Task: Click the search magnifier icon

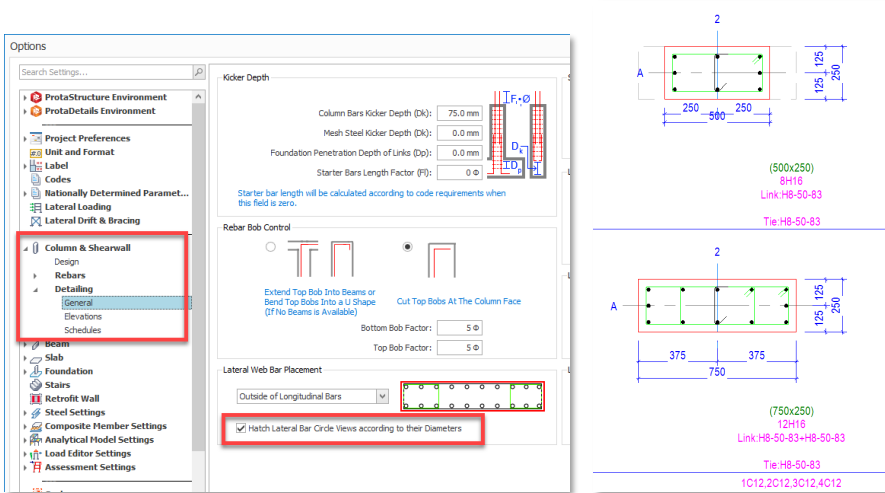Action: point(198,72)
